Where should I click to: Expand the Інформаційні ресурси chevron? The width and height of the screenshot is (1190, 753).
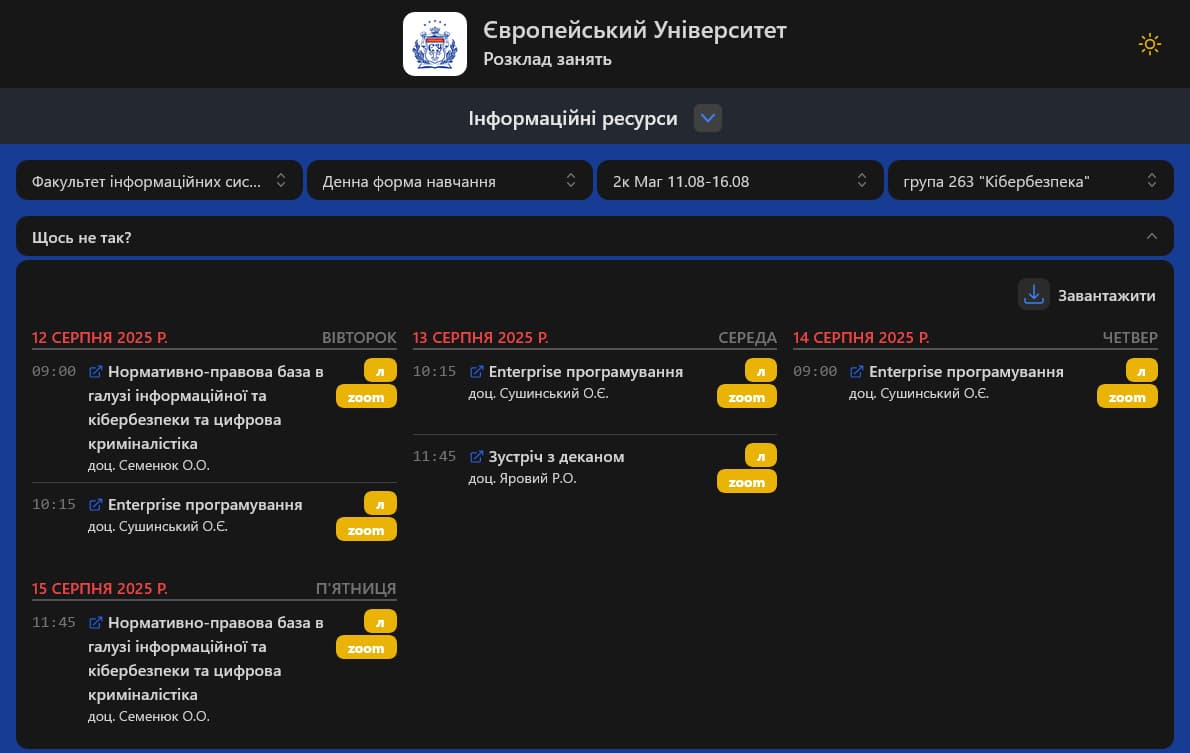708,119
